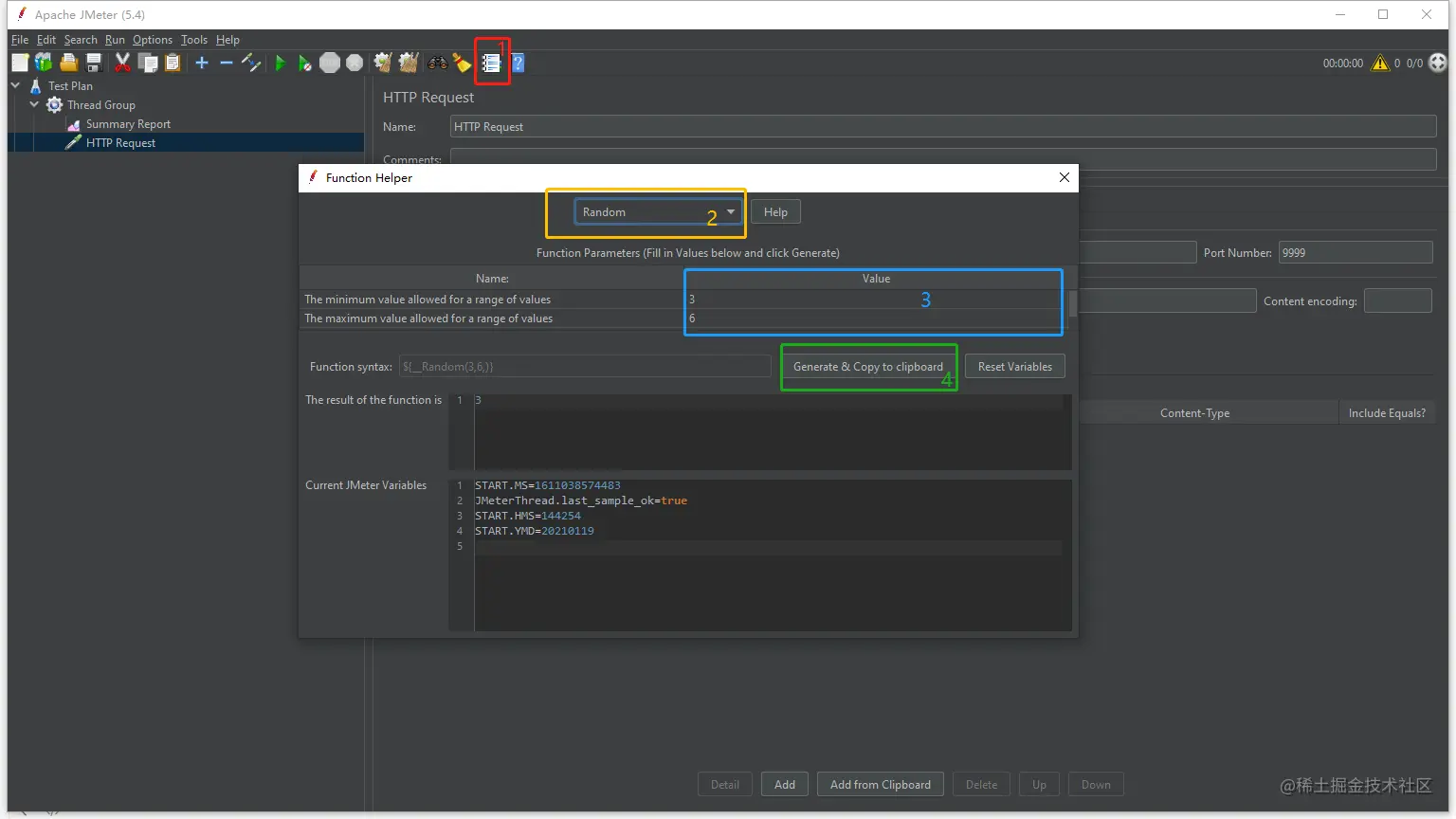Click the parameters table vertical scrollbar
Viewport: 1456px width, 819px height.
(1073, 304)
